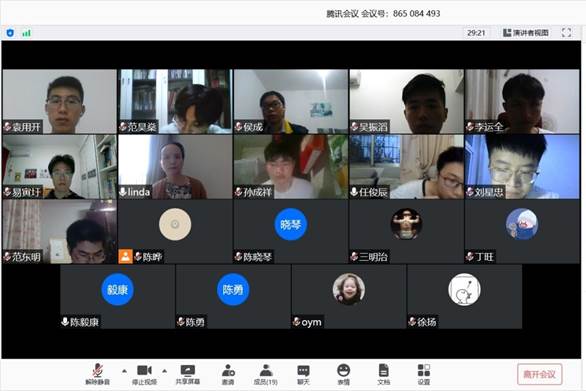Screen dimensions: 586x391
Task: Open the 成员(19) members list
Action: [265, 374]
